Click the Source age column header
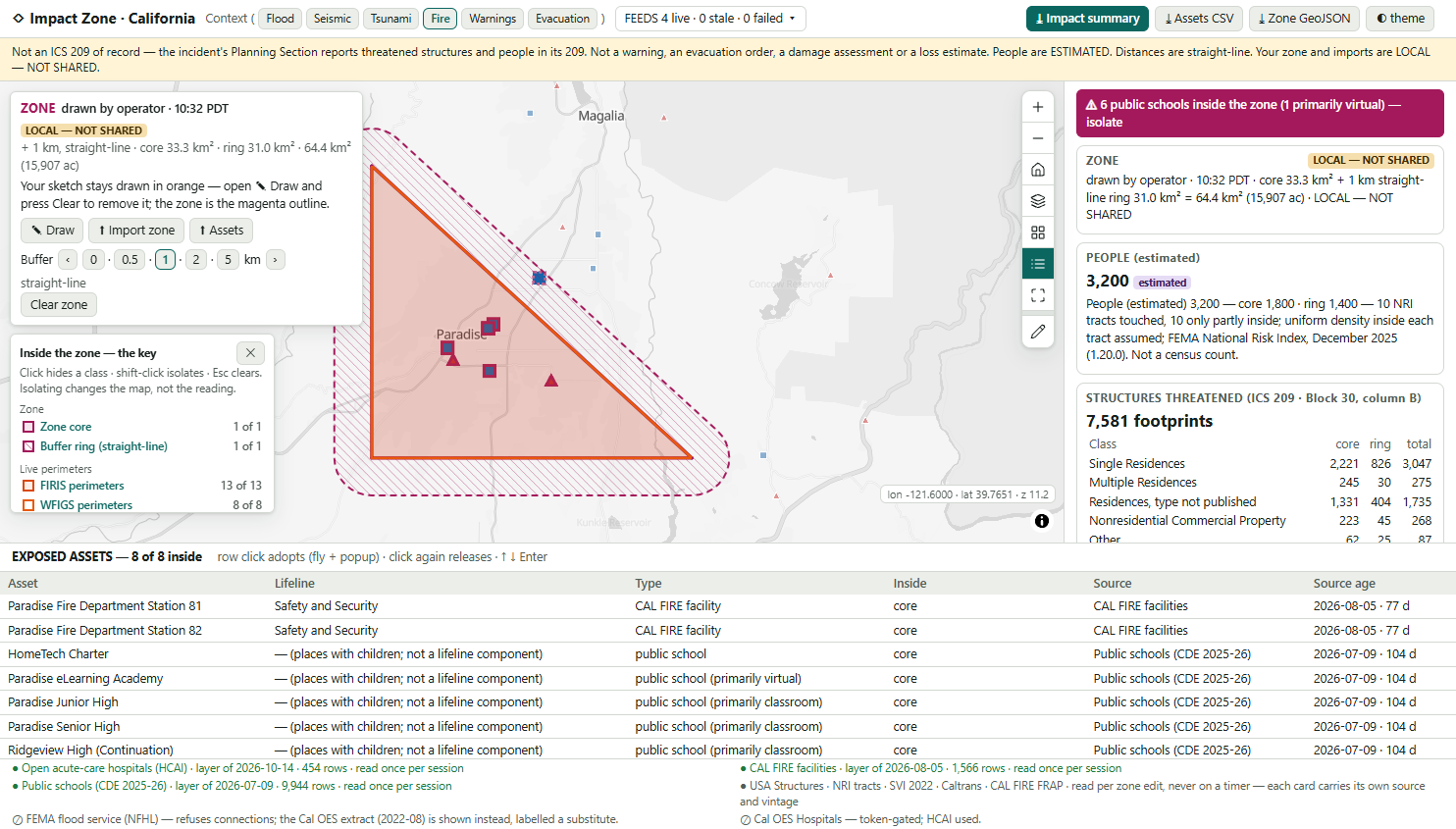 [x=1344, y=584]
